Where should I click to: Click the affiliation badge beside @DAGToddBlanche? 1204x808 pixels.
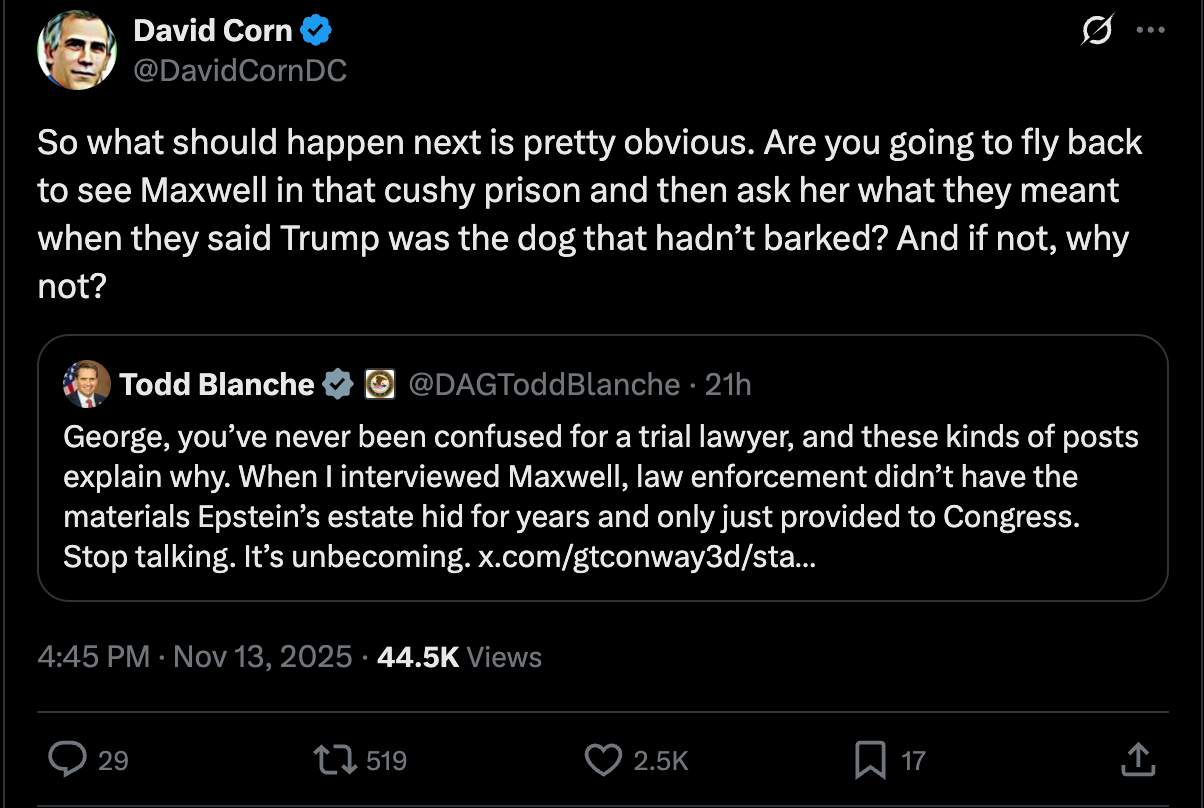click(x=379, y=383)
